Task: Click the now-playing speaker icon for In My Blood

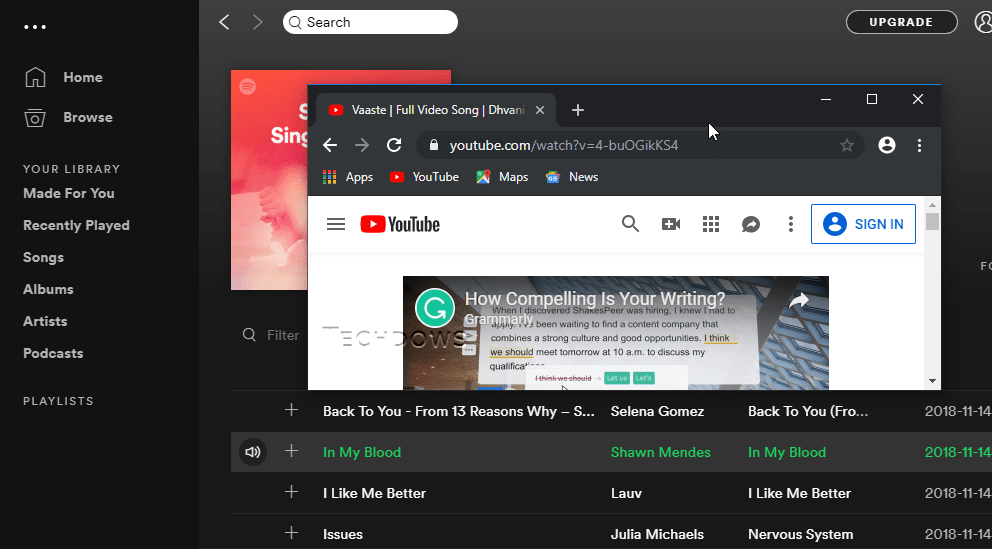Action: click(252, 452)
